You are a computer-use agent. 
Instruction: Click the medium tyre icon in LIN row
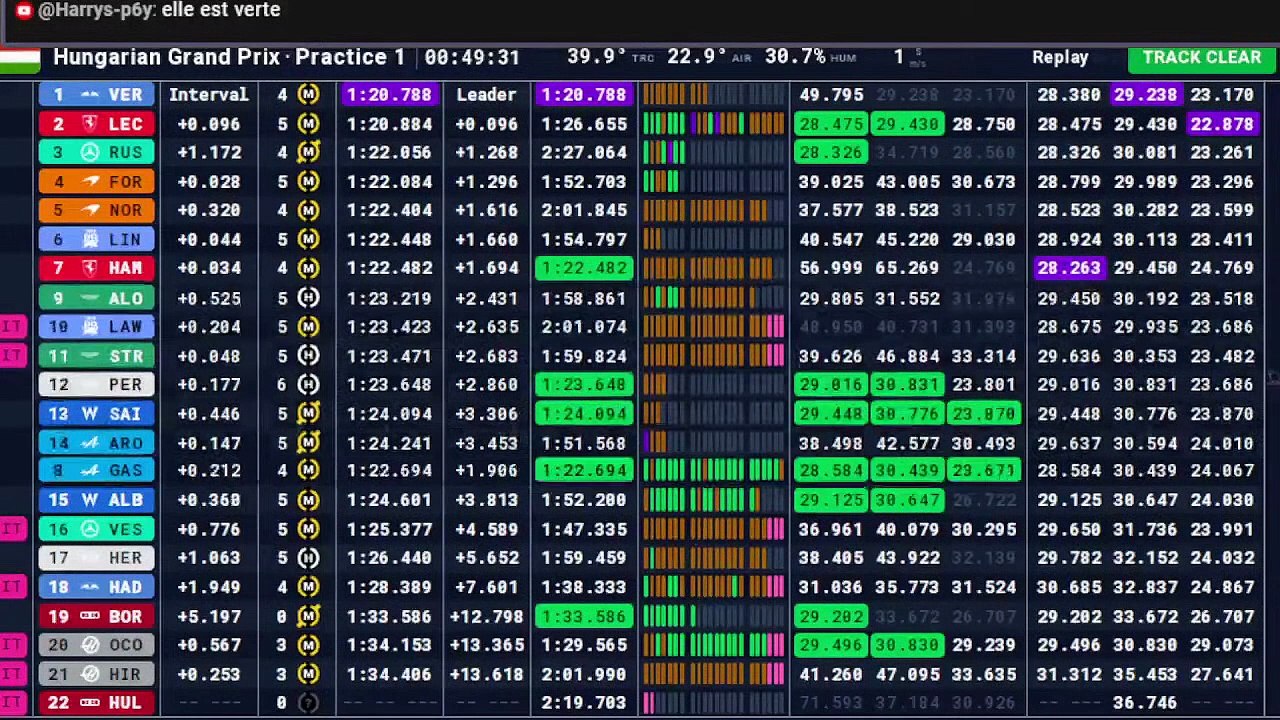308,240
